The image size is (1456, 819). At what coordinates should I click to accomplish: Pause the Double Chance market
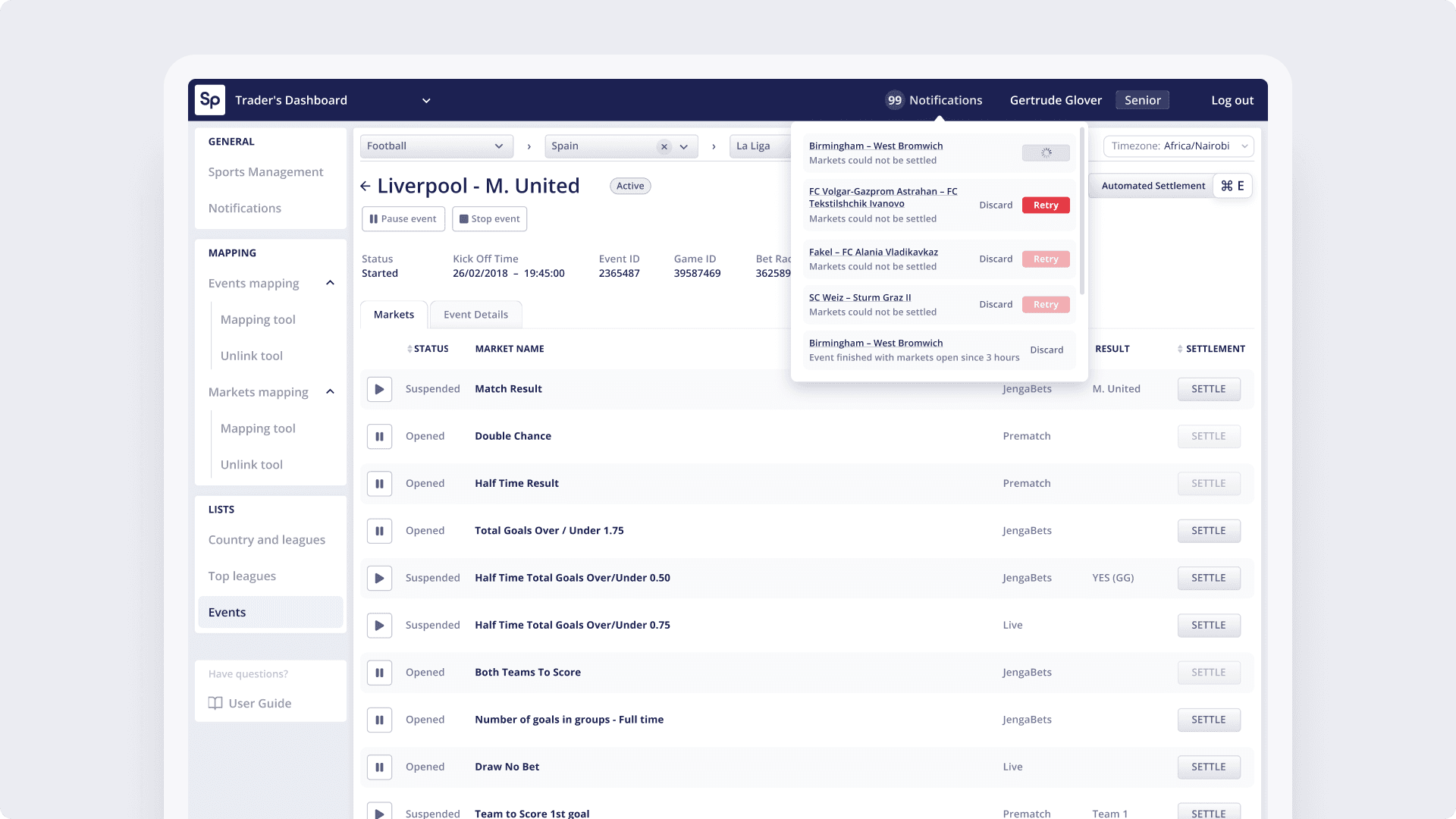click(379, 436)
